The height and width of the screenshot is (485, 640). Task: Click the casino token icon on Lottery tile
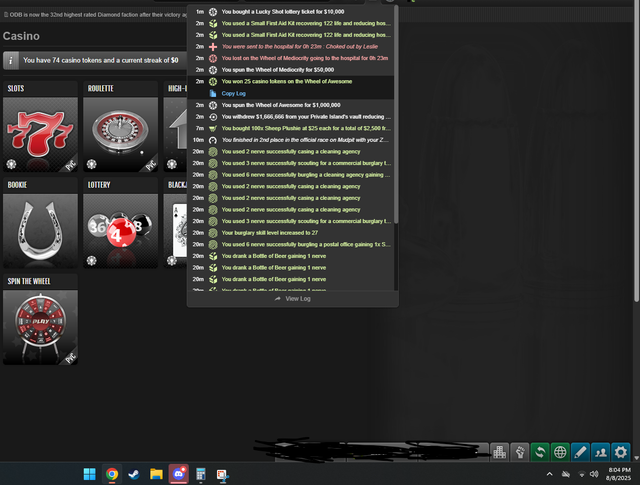tap(91, 260)
